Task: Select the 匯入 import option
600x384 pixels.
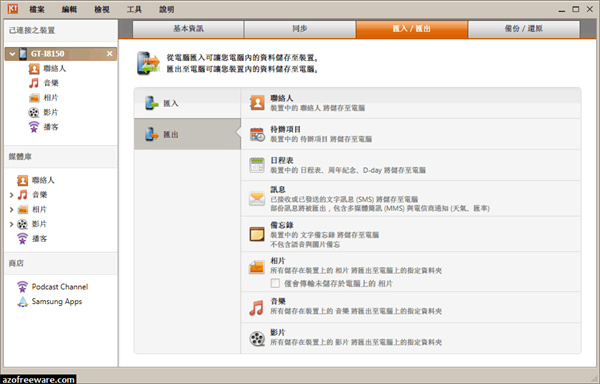Action: click(187, 103)
